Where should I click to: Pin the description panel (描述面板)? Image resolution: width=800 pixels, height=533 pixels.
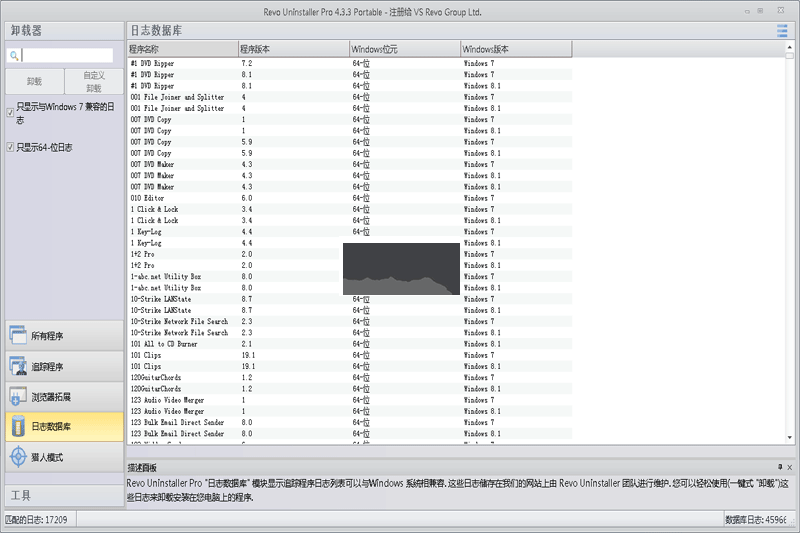pyautogui.click(x=780, y=467)
